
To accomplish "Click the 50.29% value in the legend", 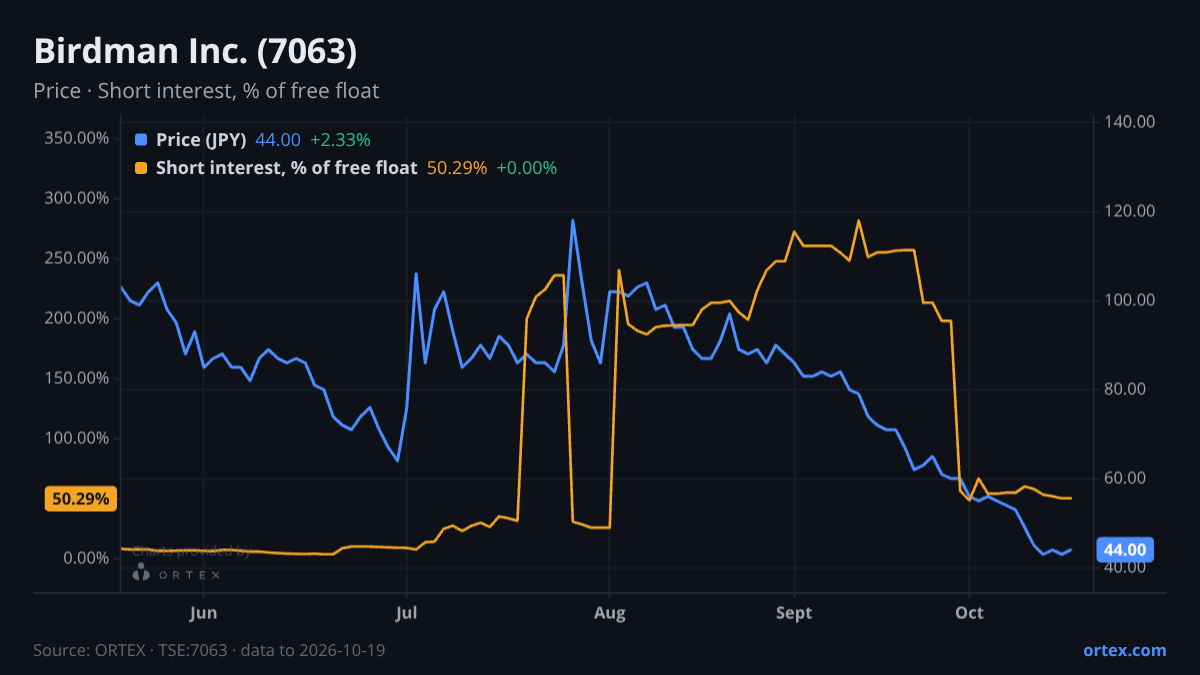I will (457, 168).
